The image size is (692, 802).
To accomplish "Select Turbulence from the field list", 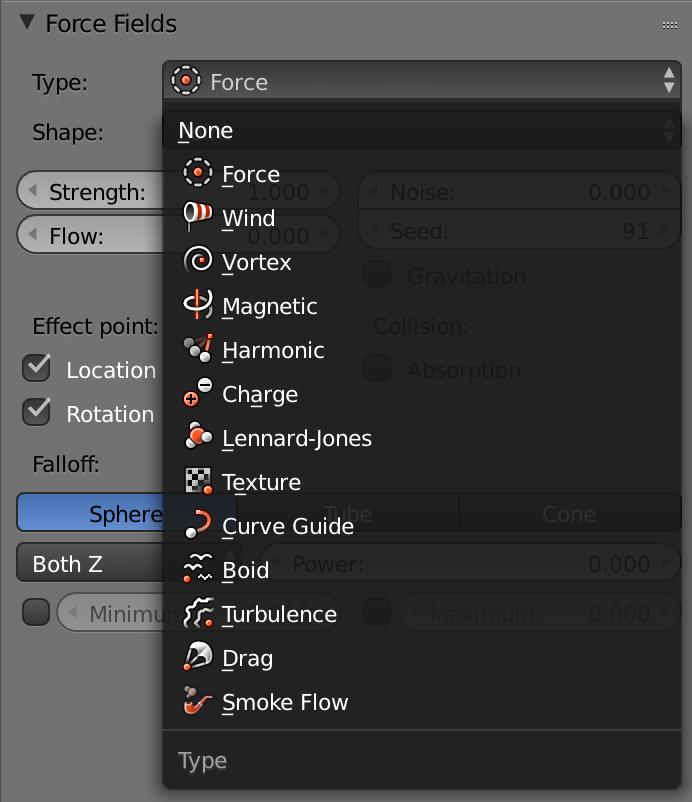I will click(x=279, y=614).
